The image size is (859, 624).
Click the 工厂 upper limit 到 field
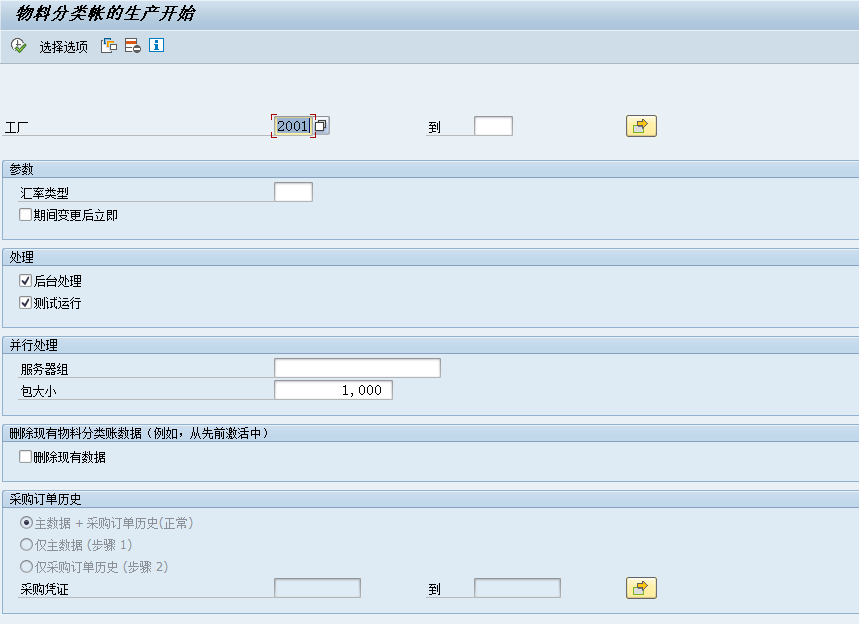click(493, 126)
